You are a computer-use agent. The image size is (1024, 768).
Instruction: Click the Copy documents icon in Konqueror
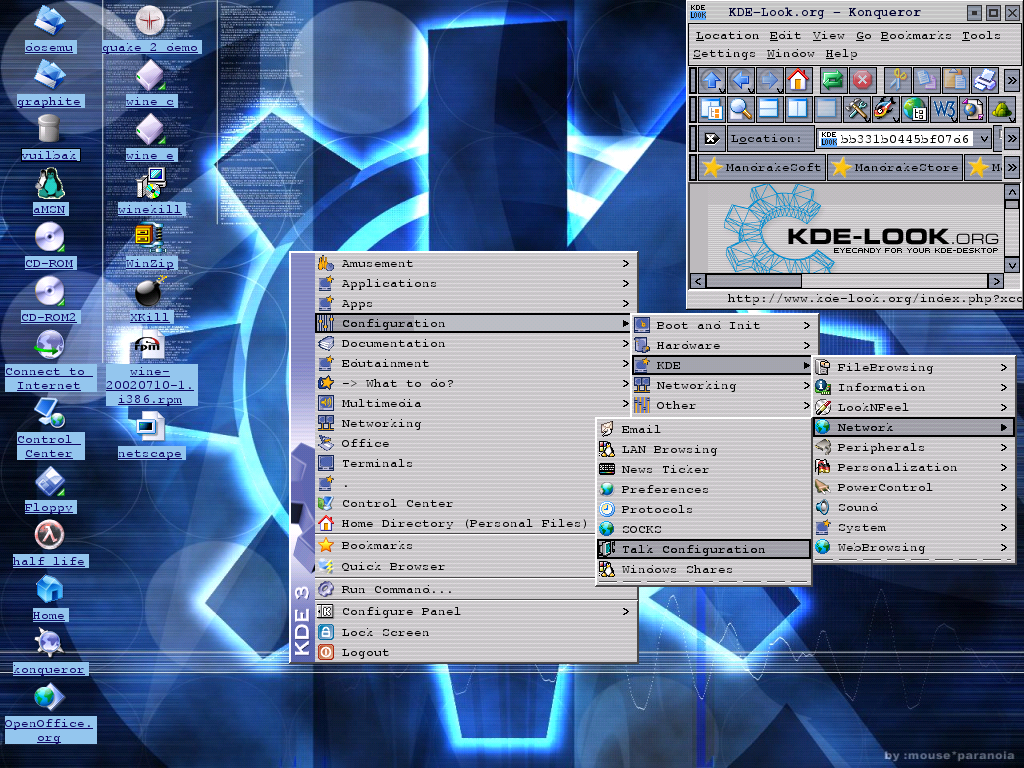click(926, 80)
